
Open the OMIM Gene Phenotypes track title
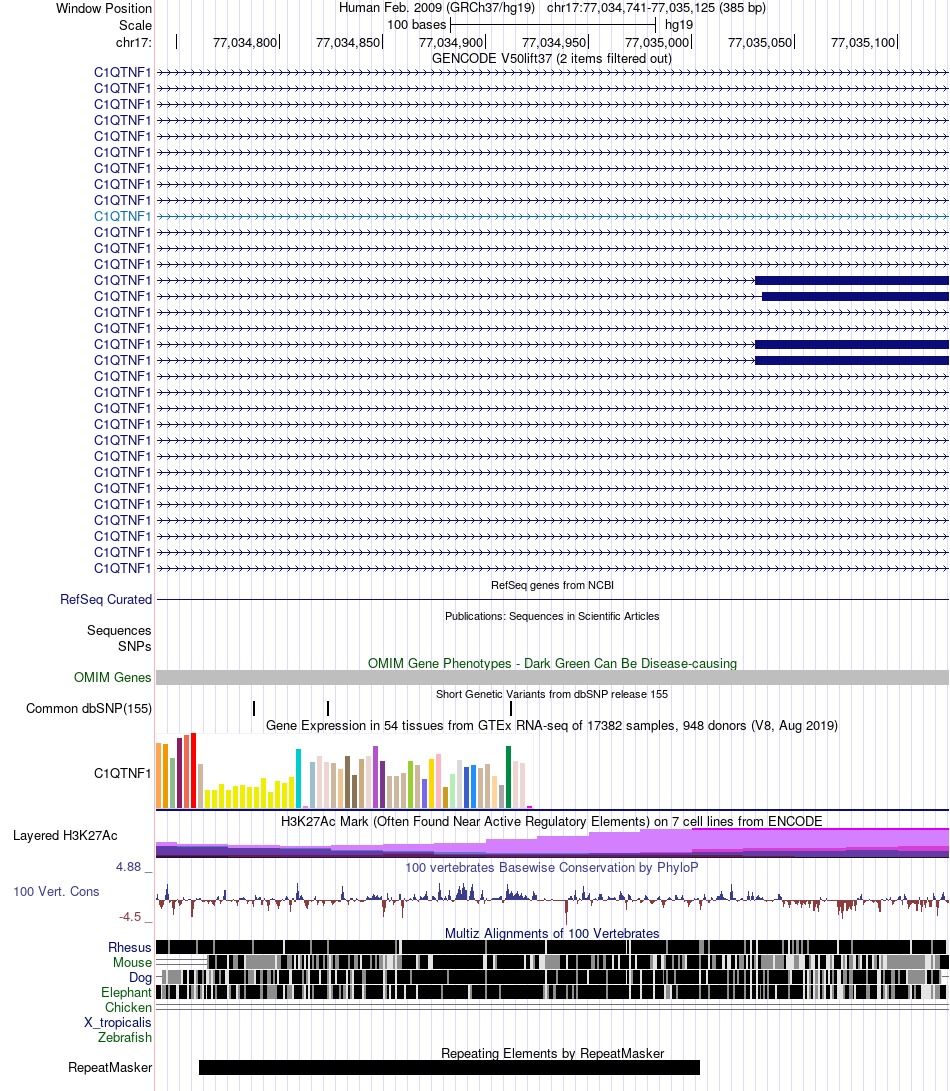552,663
